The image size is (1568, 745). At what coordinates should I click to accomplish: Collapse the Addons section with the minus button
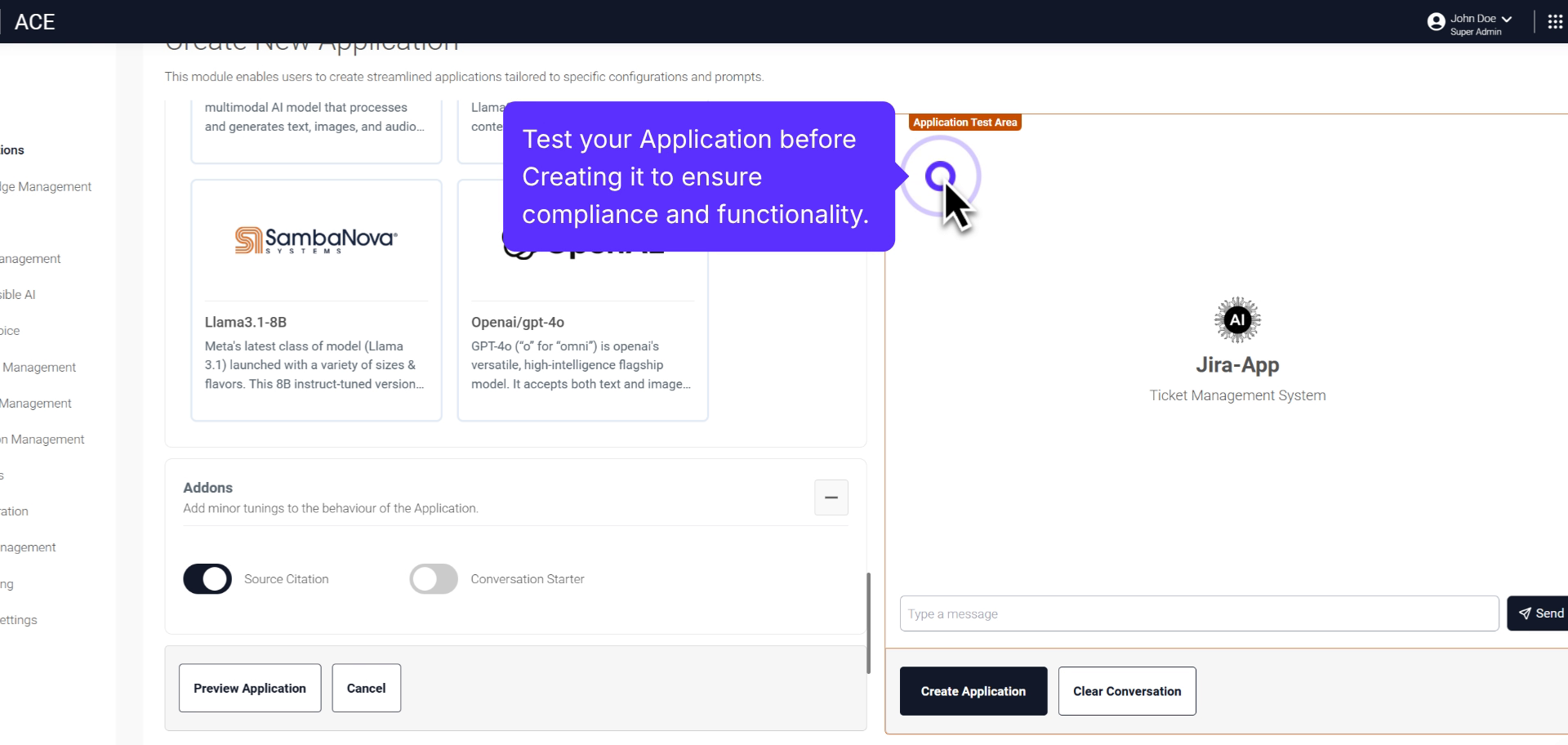pyautogui.click(x=831, y=497)
